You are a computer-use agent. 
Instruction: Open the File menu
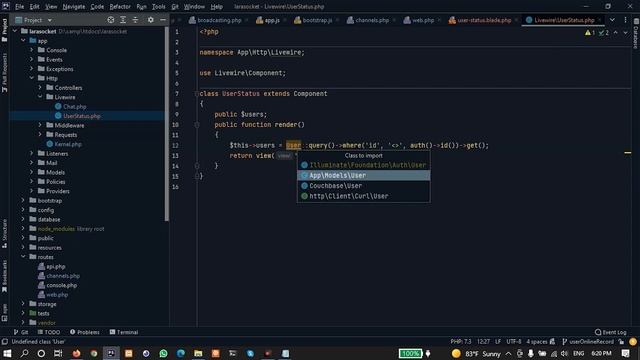20,7
